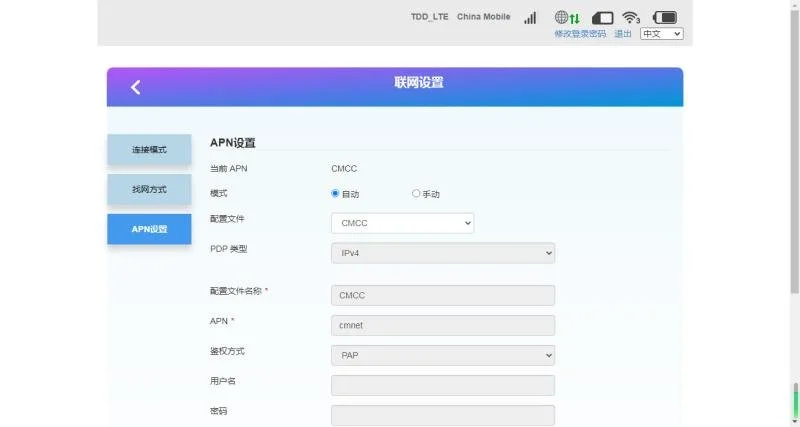Switch to the 找网方式 tab
Viewport: 800px width, 427px height.
(x=149, y=189)
